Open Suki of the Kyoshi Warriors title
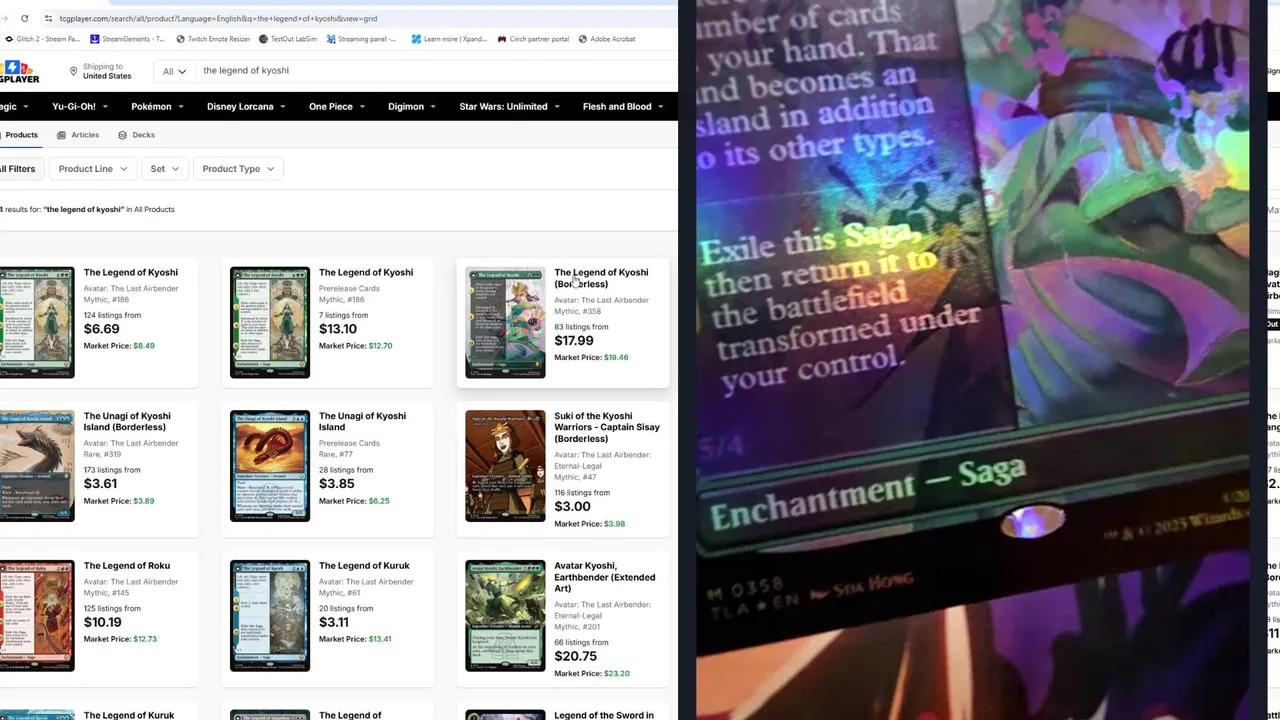The width and height of the screenshot is (1280, 720). tap(607, 427)
